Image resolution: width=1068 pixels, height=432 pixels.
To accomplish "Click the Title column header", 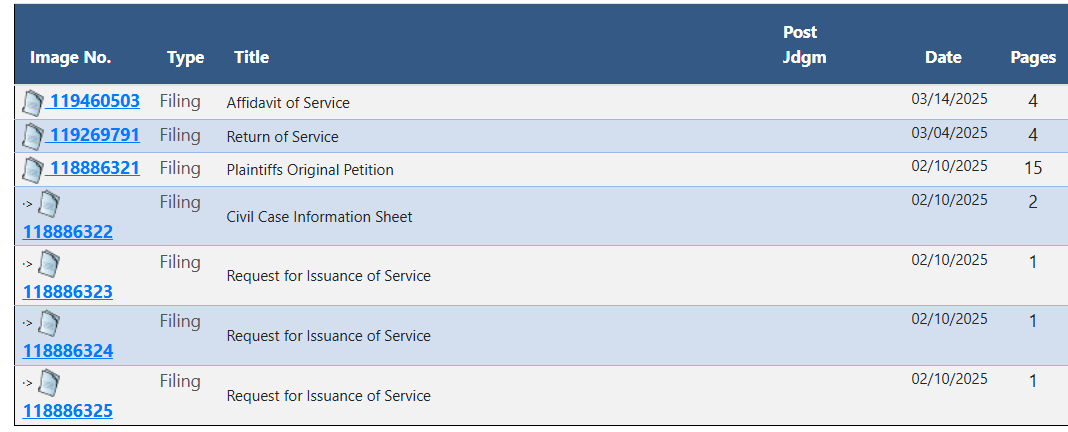I will coord(251,57).
